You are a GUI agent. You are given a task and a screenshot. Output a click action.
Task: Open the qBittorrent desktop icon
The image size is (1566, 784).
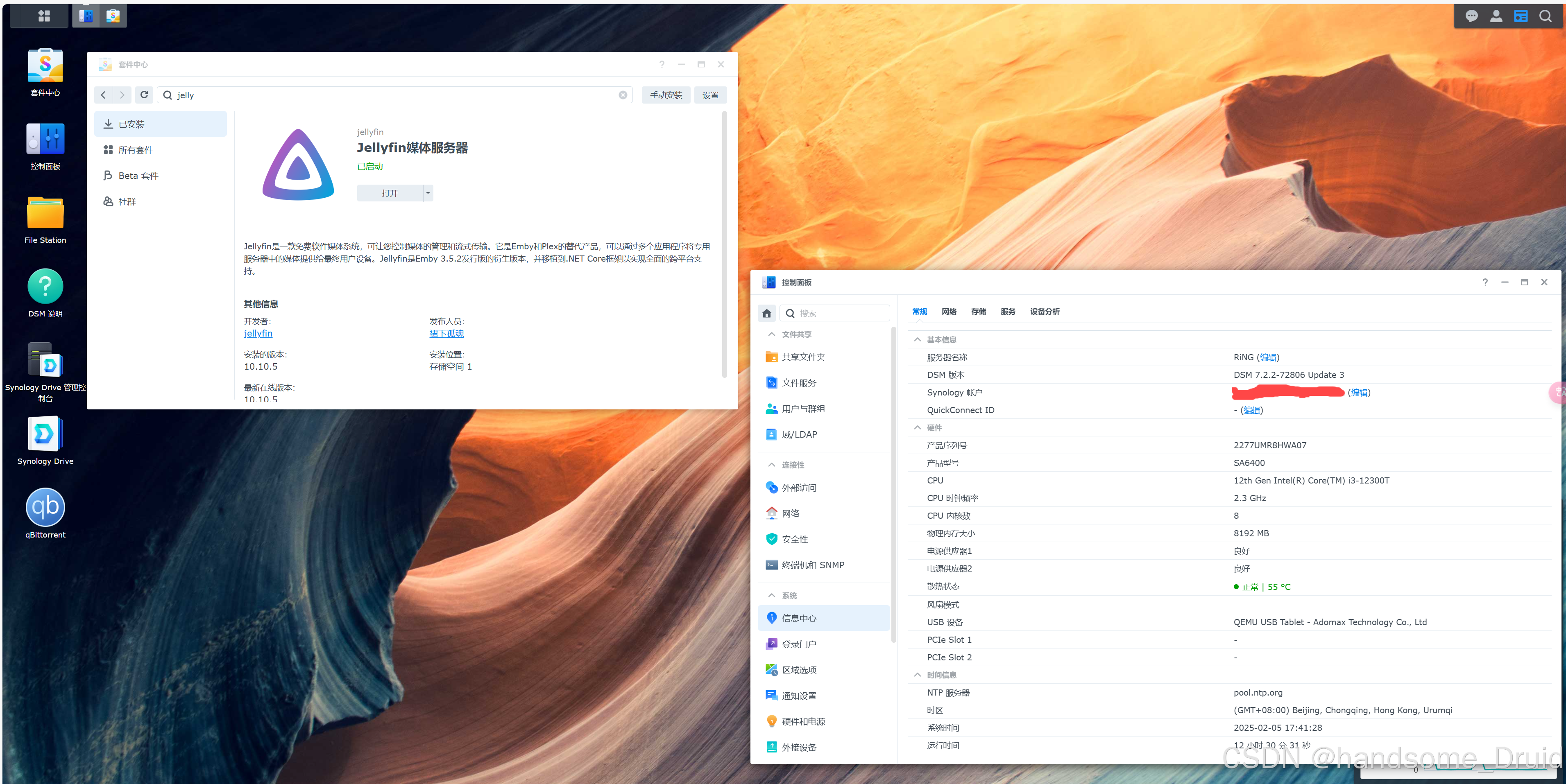(x=45, y=508)
